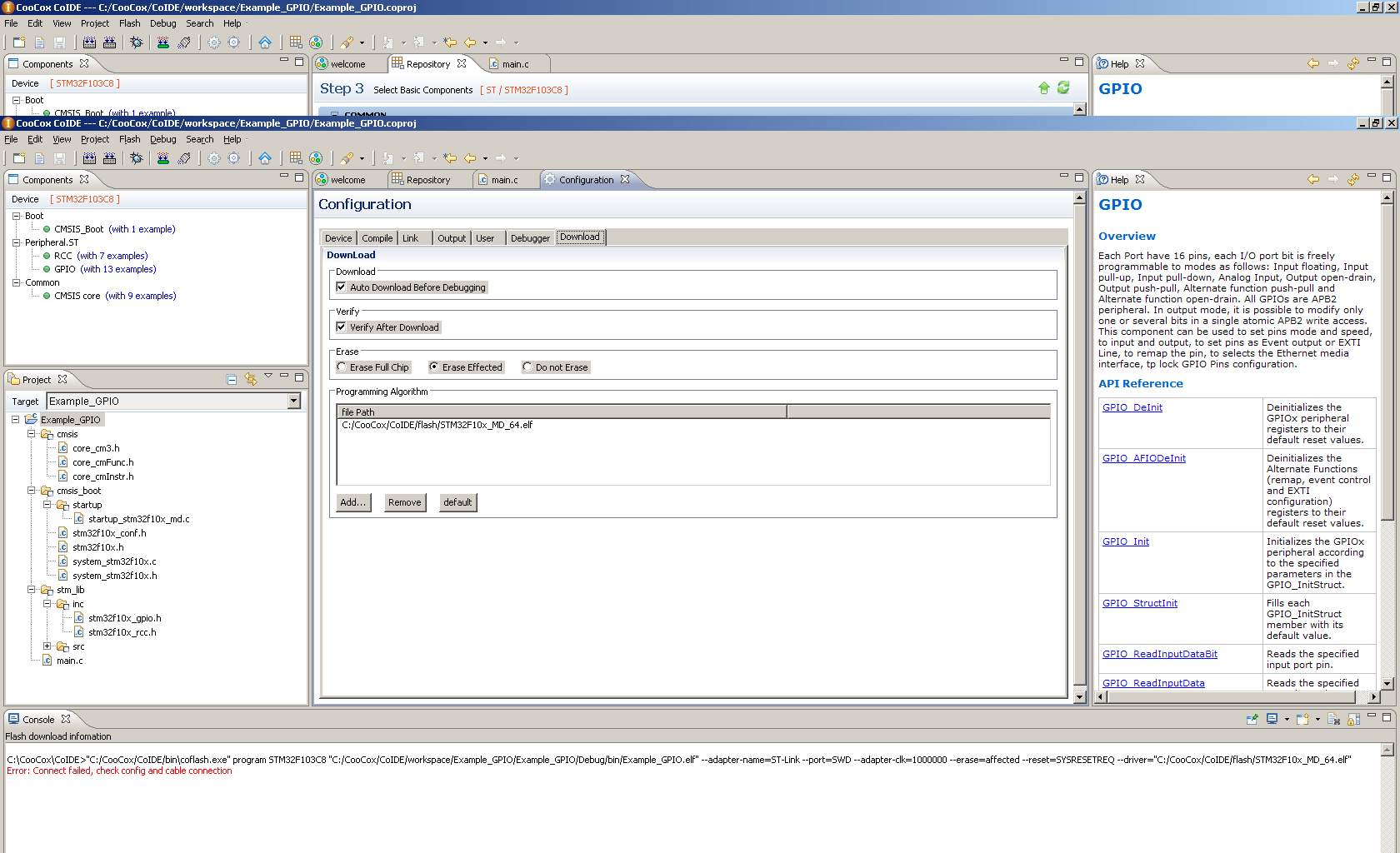The width and height of the screenshot is (1400, 853).
Task: Click Repository grid icon in lower window toolbar
Action: point(296,158)
